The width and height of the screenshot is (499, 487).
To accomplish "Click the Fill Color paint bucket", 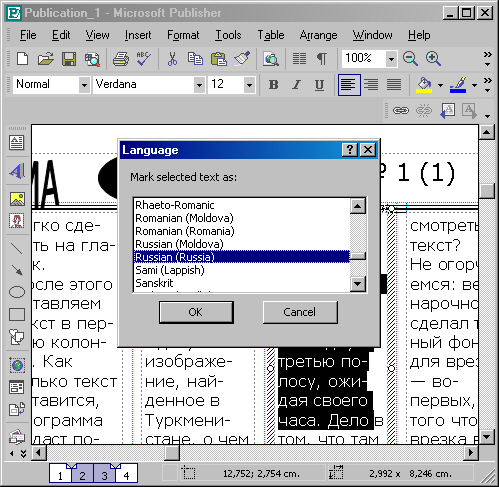I will coord(424,85).
